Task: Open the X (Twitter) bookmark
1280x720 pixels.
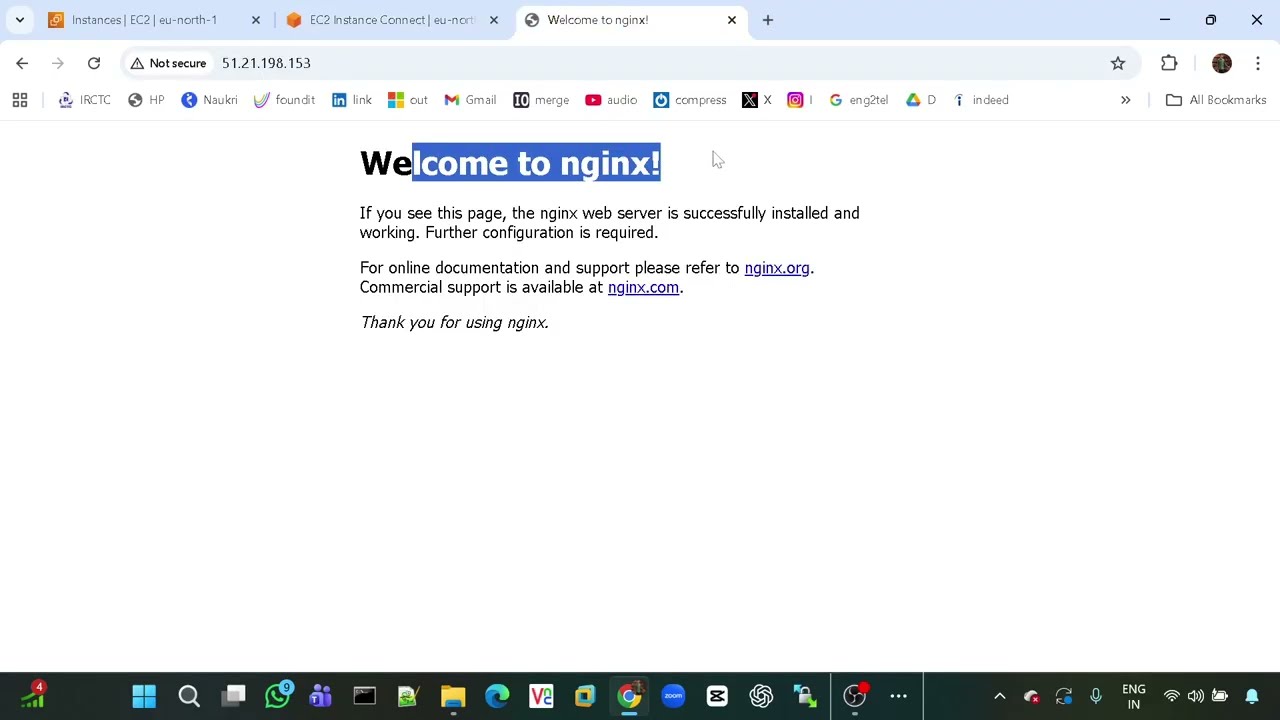Action: point(757,100)
